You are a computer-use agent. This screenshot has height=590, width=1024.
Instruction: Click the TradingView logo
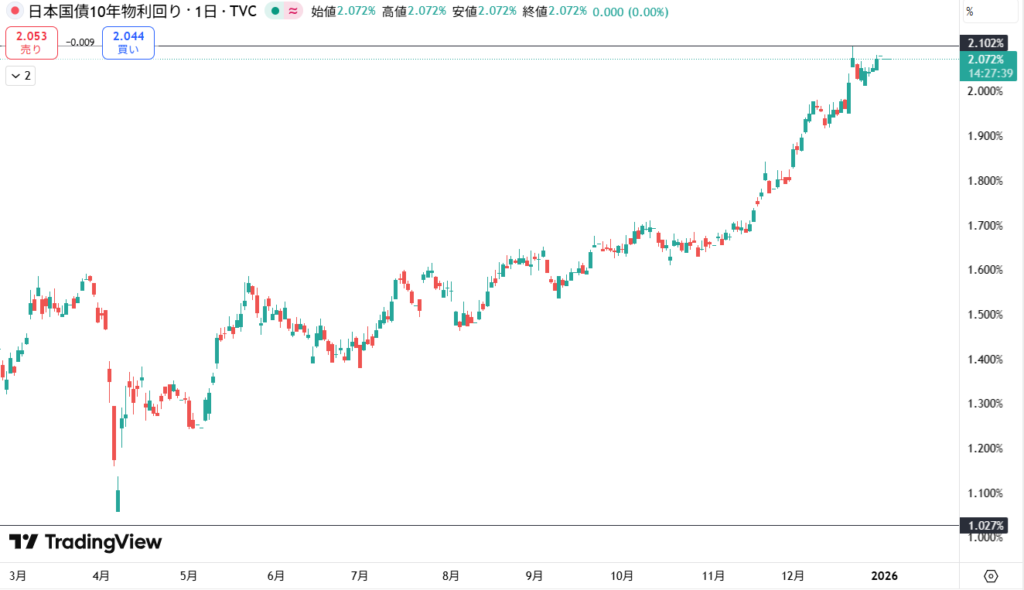tap(85, 542)
